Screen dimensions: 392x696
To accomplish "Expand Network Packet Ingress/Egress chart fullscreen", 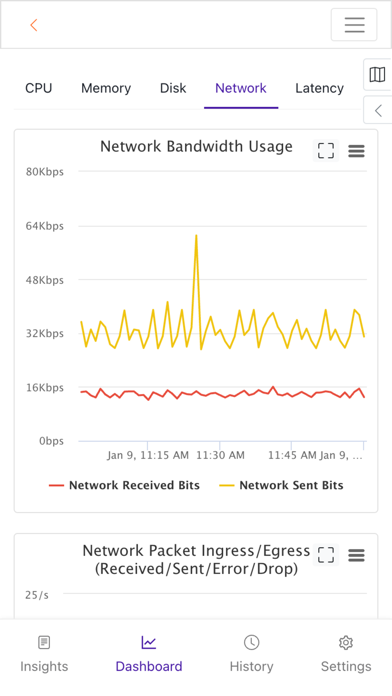I will (326, 555).
